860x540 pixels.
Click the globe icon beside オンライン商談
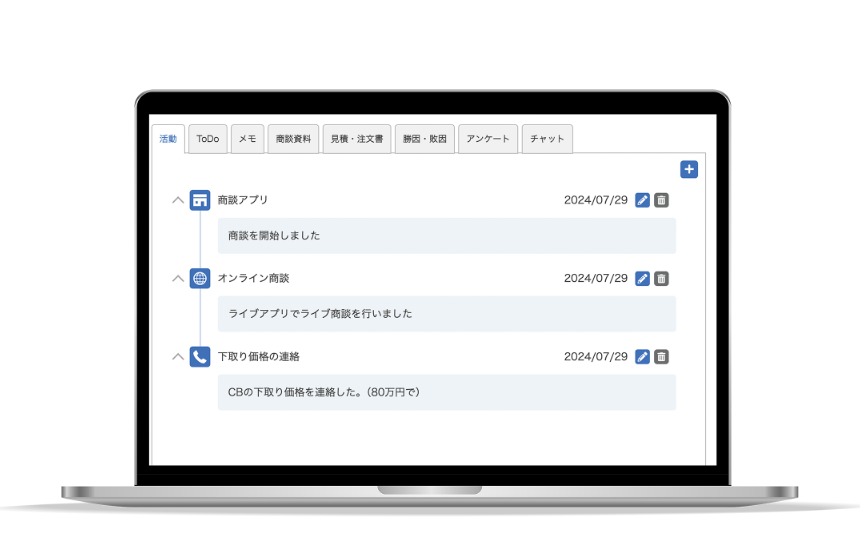tap(200, 278)
